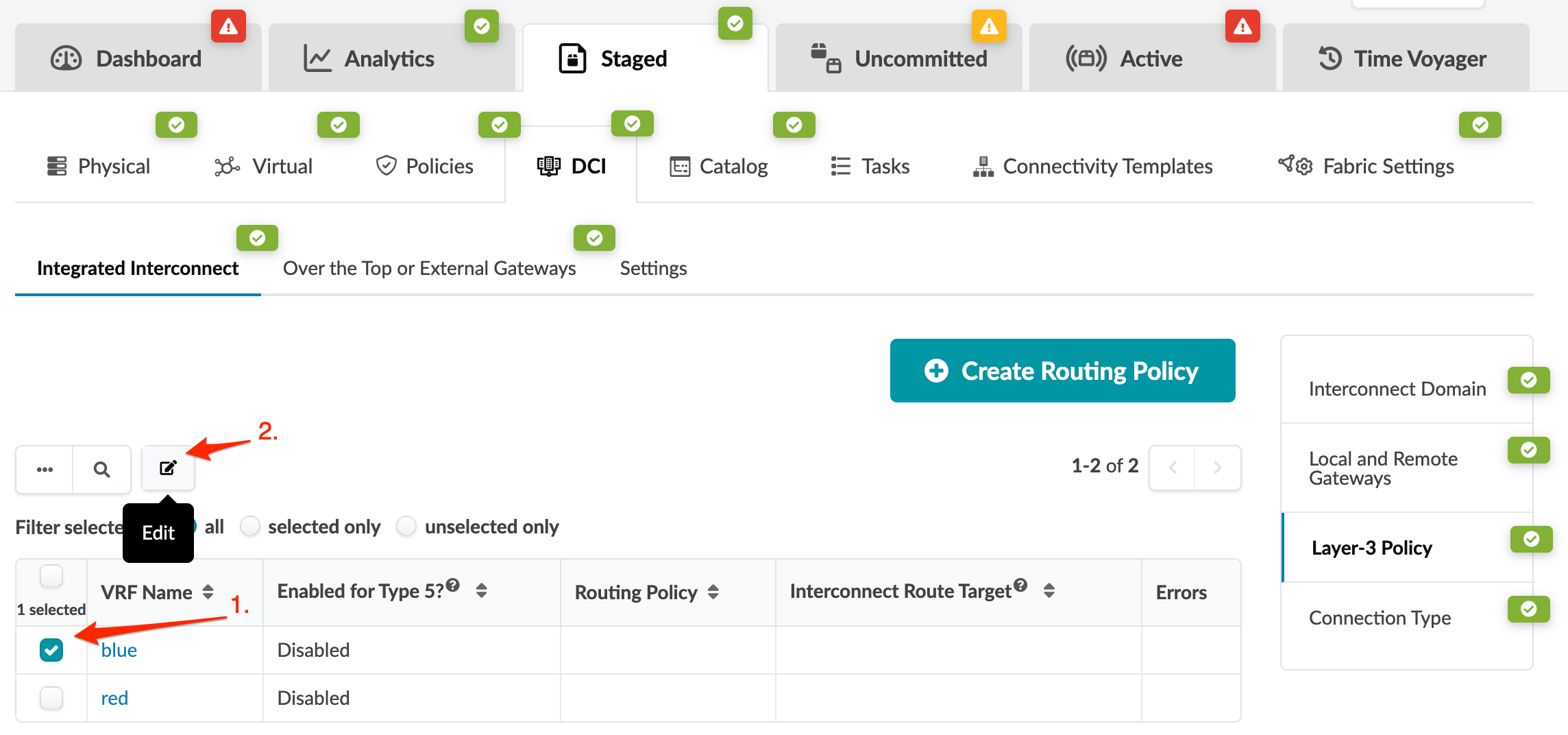Click Create Routing Policy button

(x=1062, y=371)
